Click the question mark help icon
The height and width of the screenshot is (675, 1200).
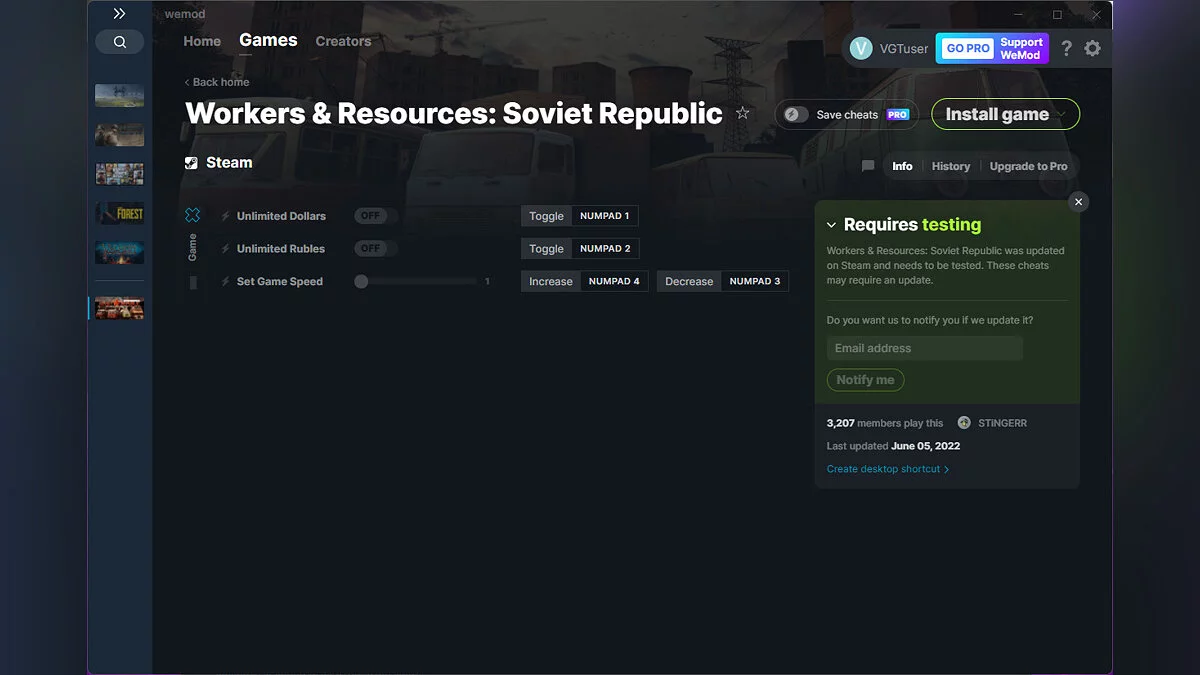[x=1065, y=47]
